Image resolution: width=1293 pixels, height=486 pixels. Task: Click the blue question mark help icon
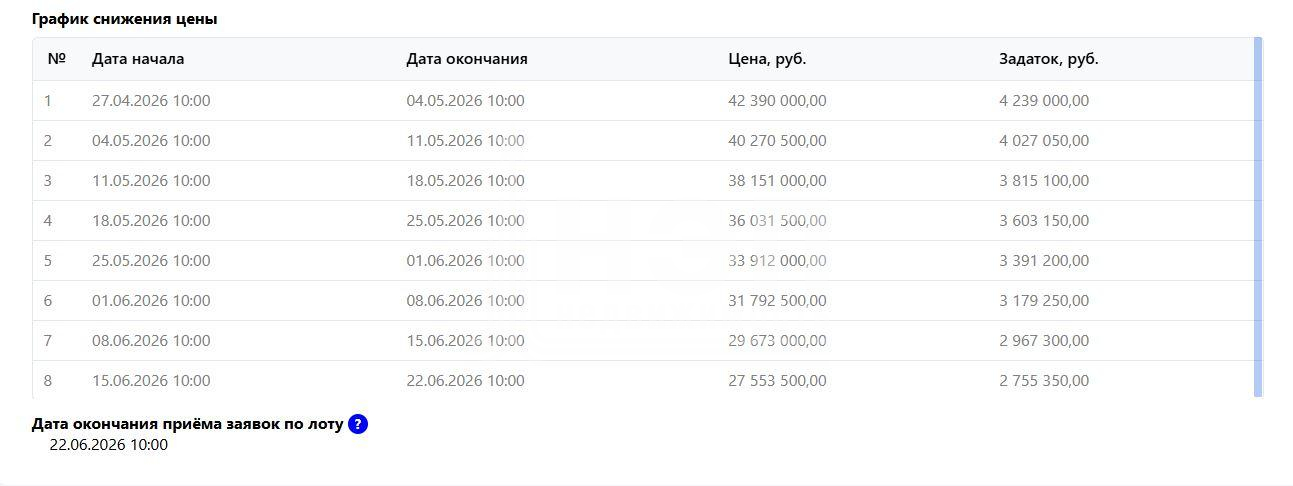[358, 424]
